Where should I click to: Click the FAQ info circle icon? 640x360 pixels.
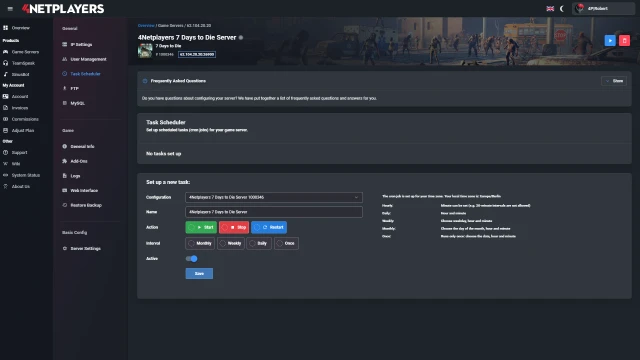click(145, 81)
